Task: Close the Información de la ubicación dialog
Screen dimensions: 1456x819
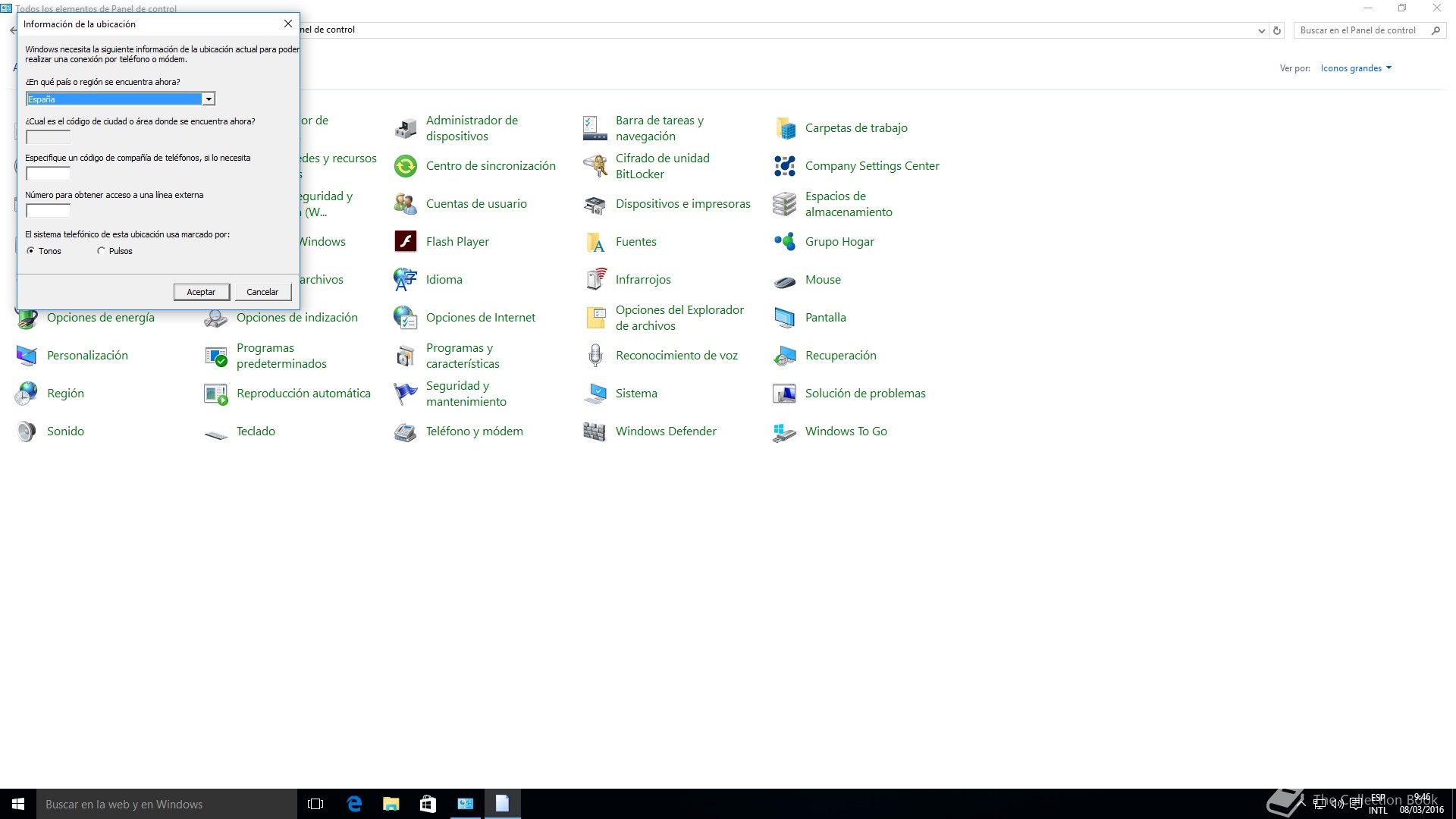Action: tap(288, 24)
